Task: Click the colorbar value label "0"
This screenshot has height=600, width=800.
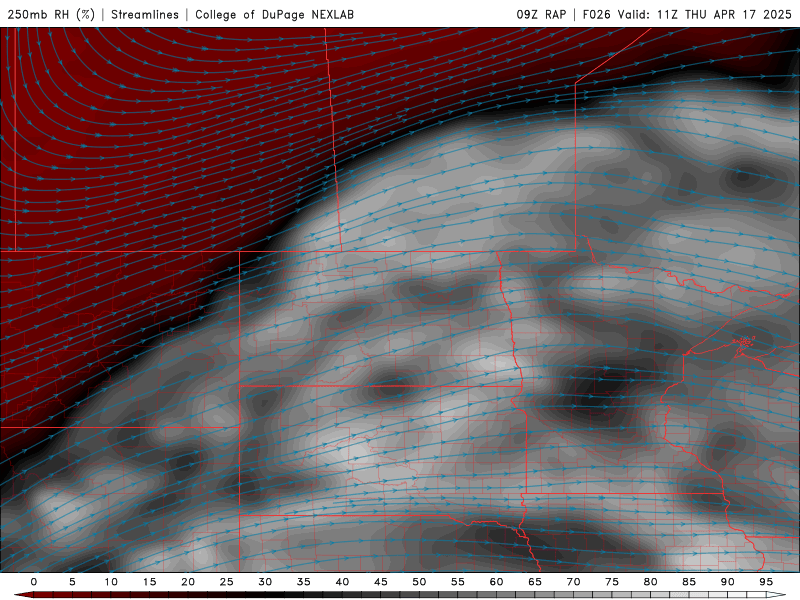Action: pos(34,582)
